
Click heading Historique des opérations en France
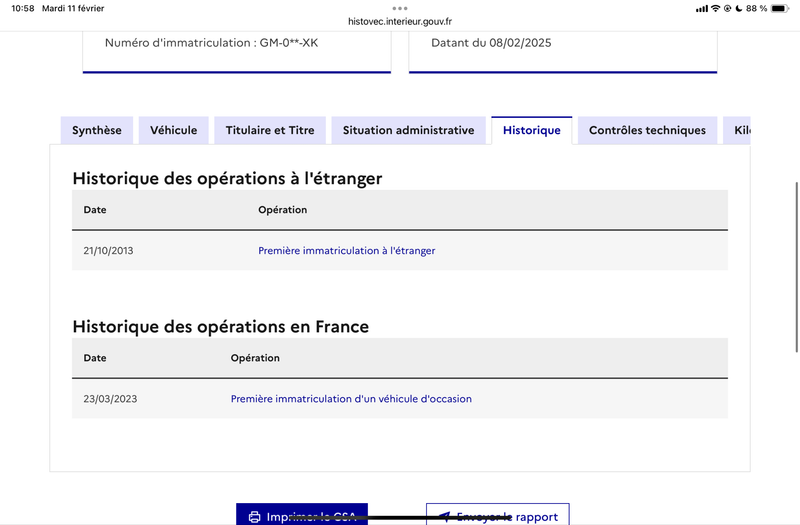click(220, 327)
